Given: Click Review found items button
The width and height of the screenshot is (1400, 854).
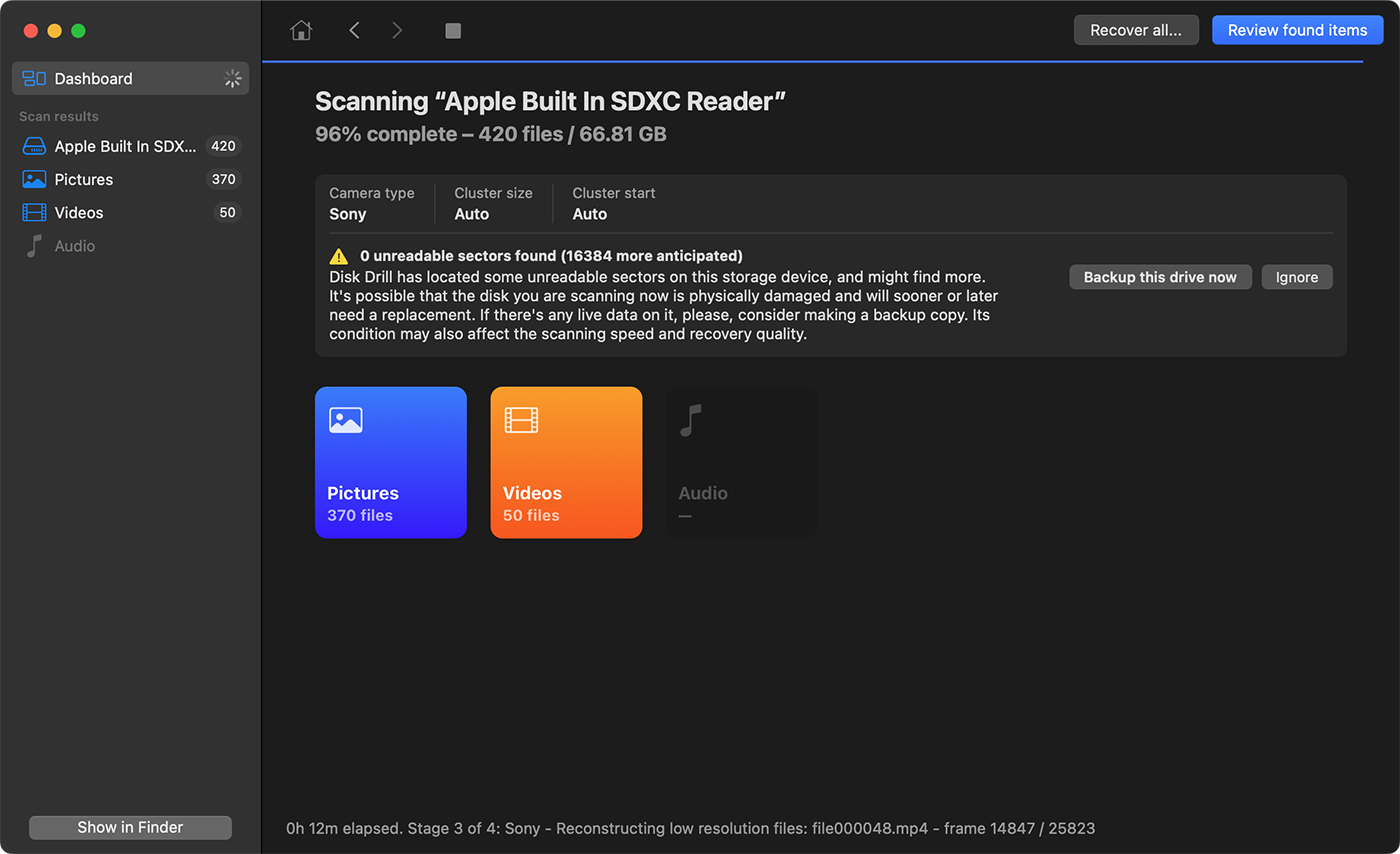Looking at the screenshot, I should click(x=1298, y=30).
